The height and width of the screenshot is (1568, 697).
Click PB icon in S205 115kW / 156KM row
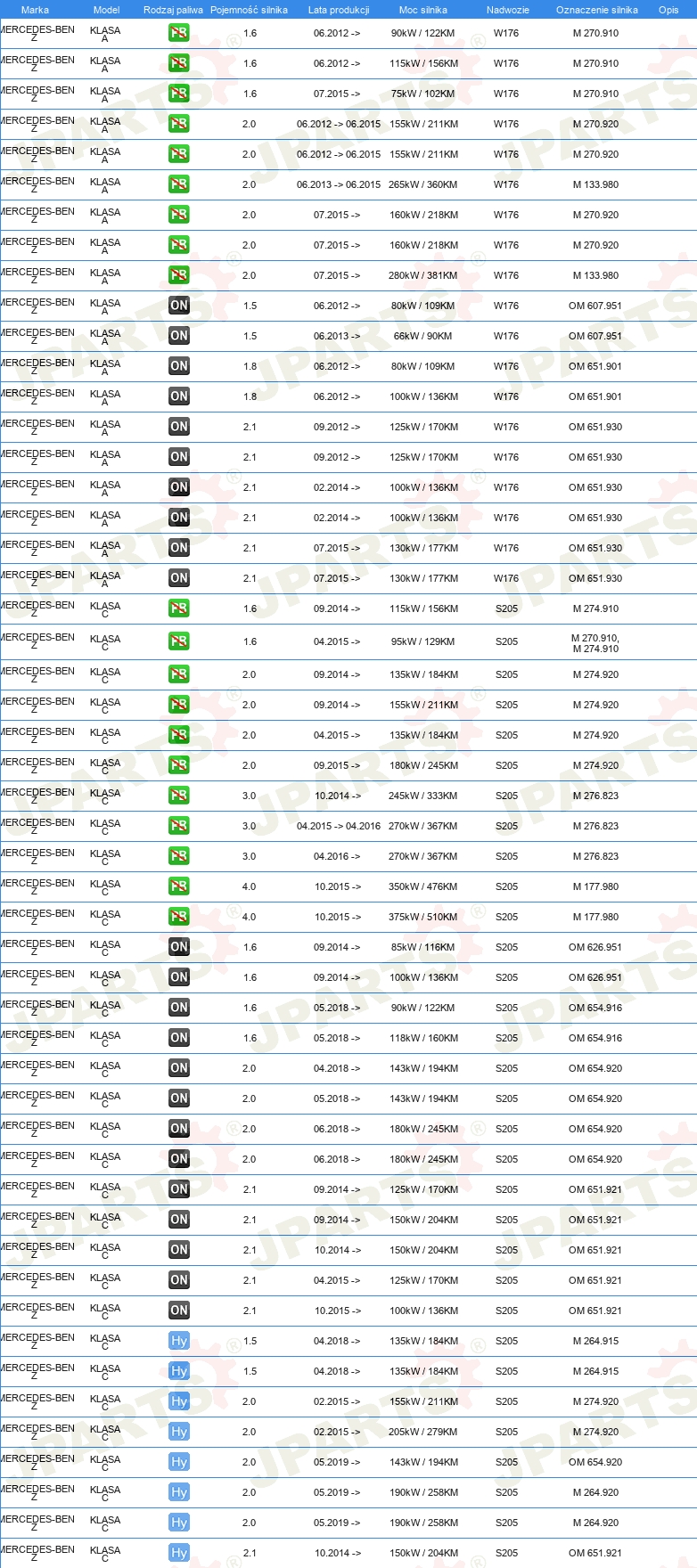[x=179, y=608]
